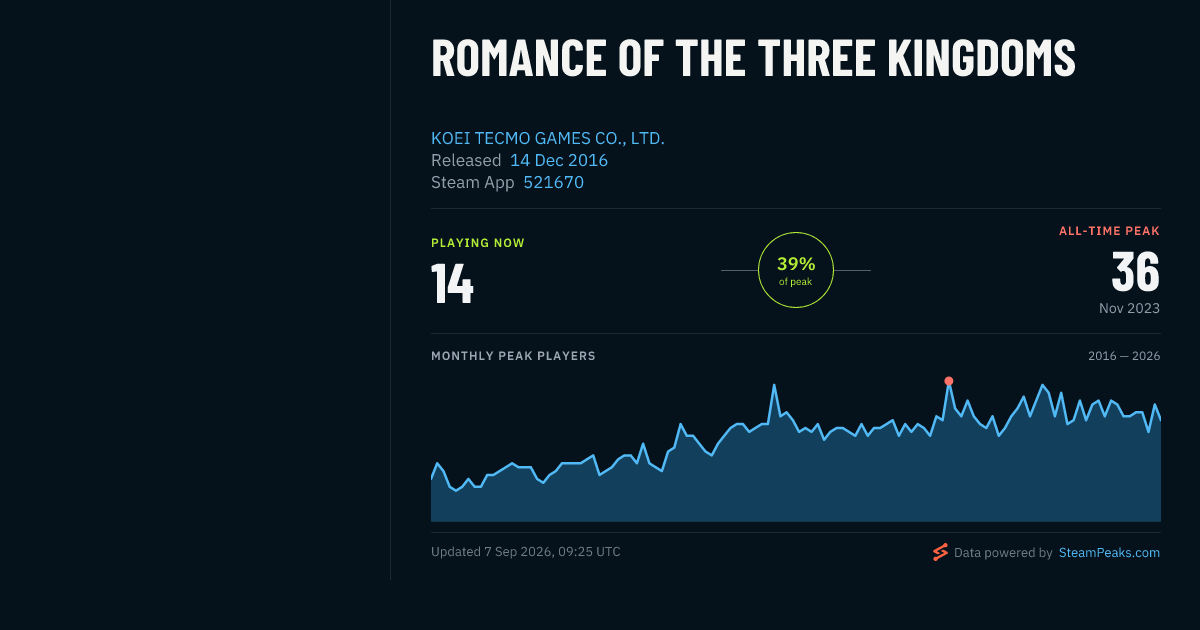This screenshot has height=630, width=1200.
Task: Click the Nov 2023 peak date
Action: click(x=1129, y=308)
